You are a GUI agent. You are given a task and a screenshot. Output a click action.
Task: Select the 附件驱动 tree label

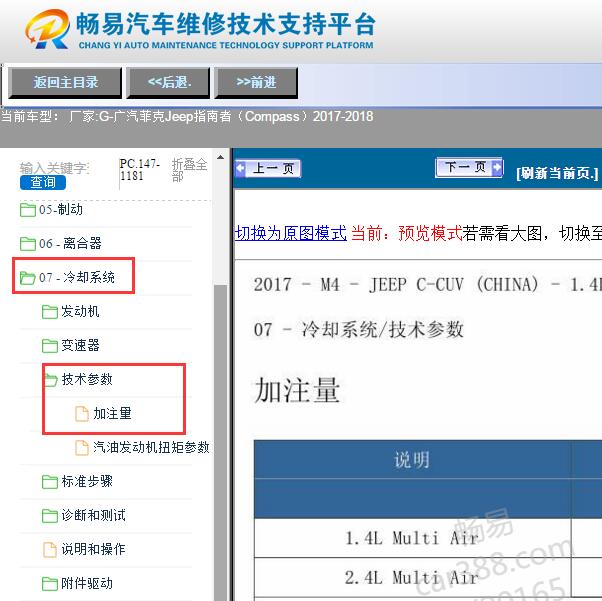pos(87,583)
